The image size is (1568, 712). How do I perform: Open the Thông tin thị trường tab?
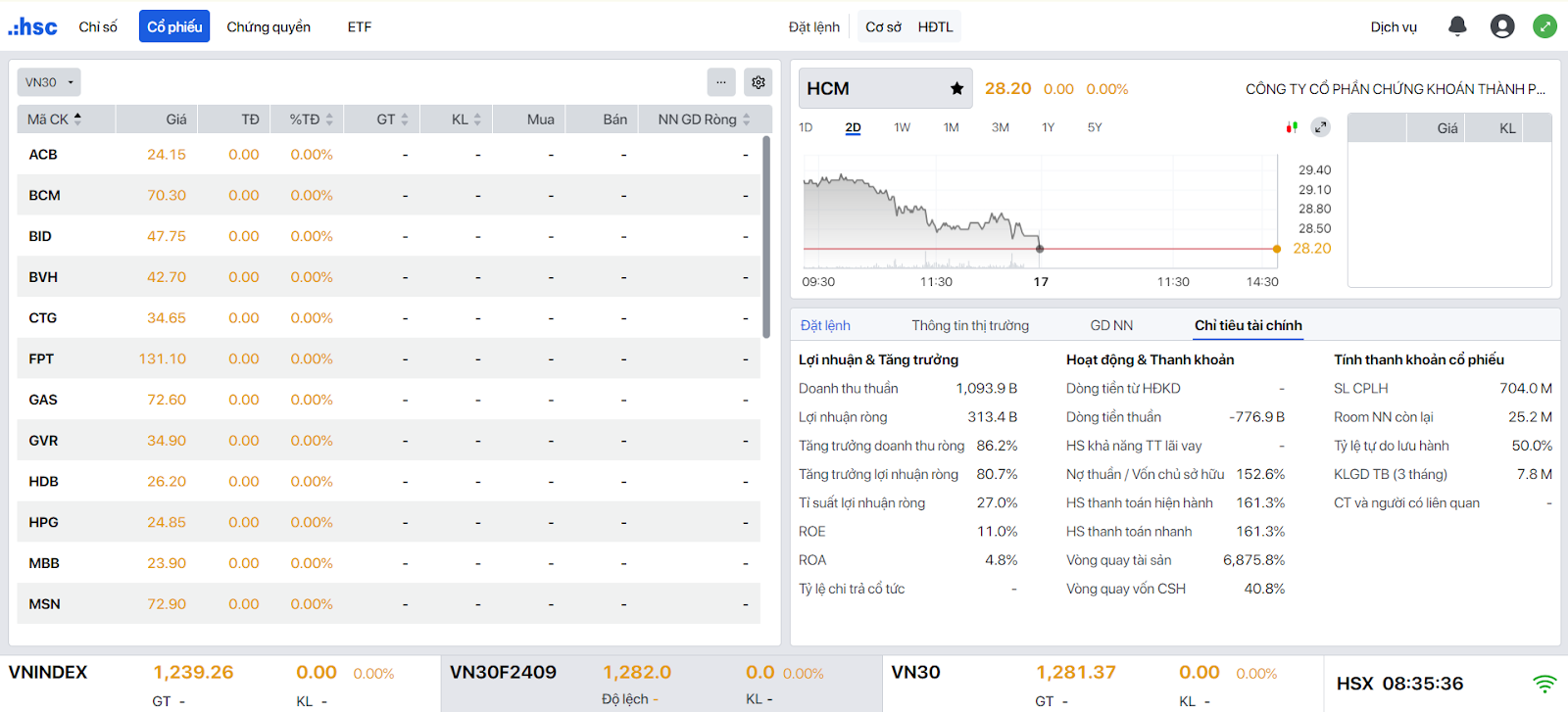coord(970,325)
